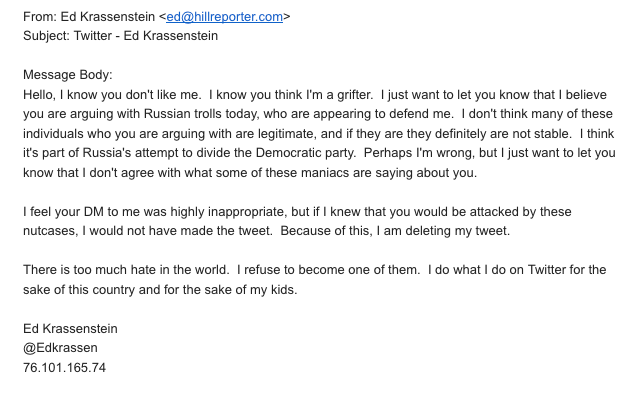Viewport: 624px width, 406px height.
Task: Click the word "Hello" starting the message
Action: tap(39, 94)
